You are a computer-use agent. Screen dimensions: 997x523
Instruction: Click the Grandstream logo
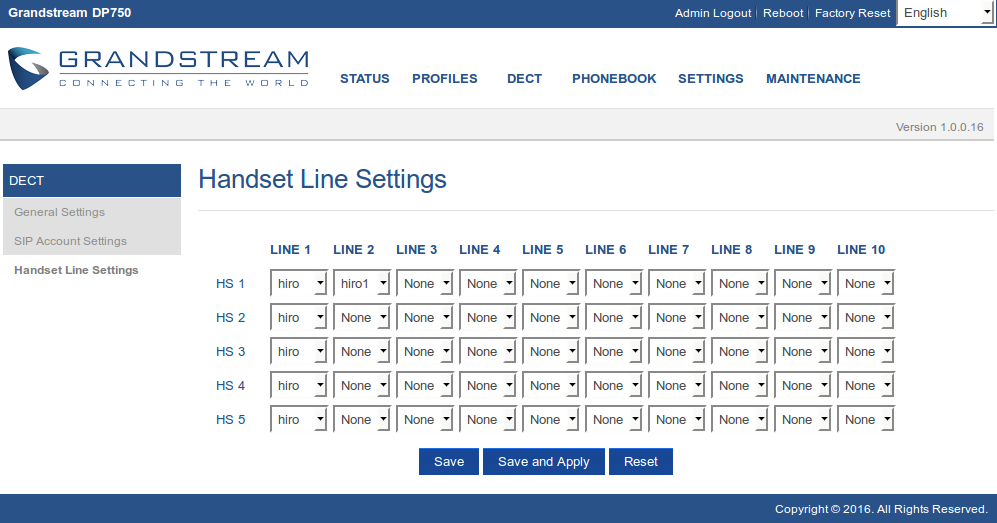tap(158, 69)
